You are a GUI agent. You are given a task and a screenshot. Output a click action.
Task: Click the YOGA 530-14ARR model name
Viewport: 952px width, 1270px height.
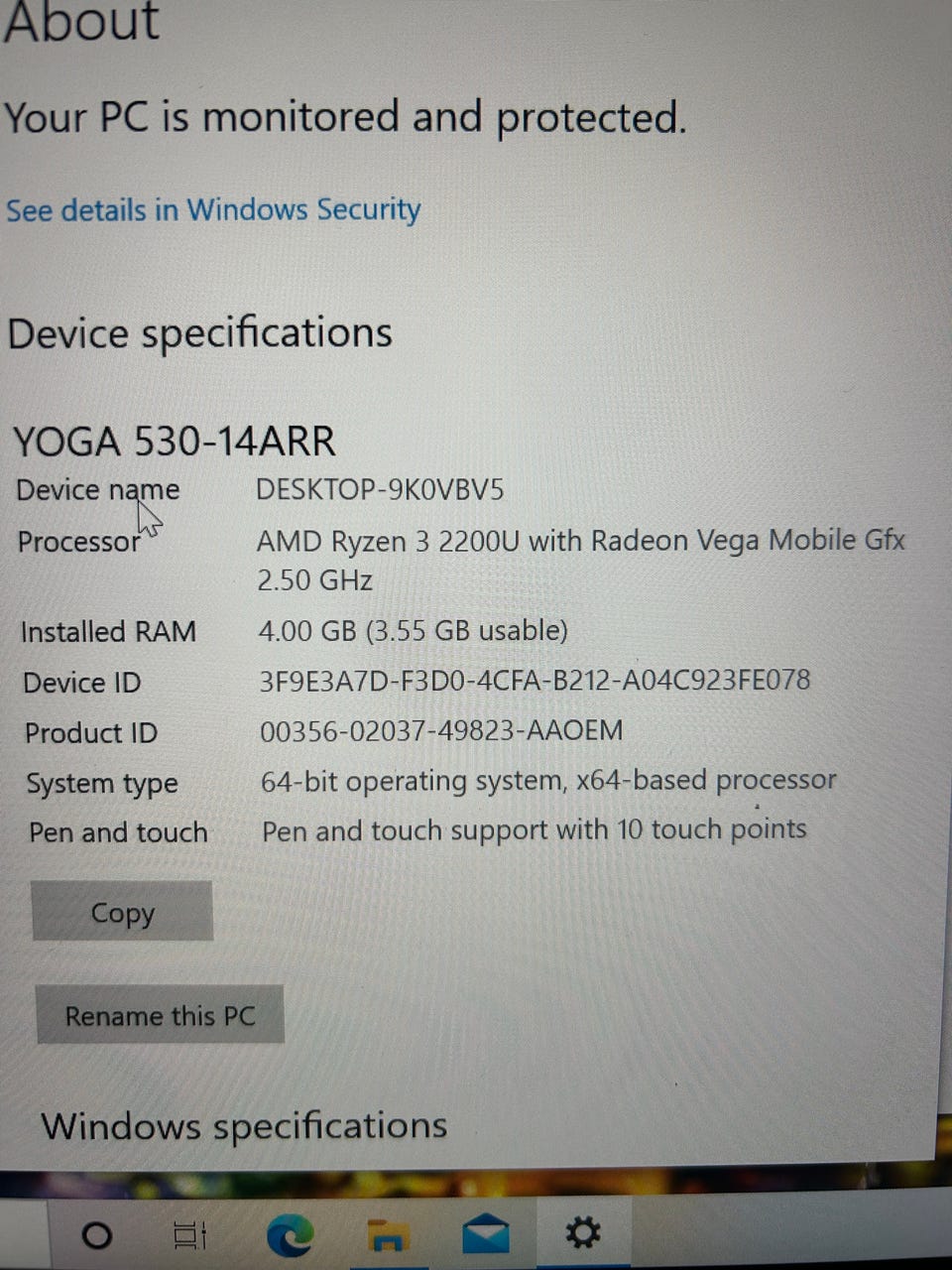pos(174,442)
